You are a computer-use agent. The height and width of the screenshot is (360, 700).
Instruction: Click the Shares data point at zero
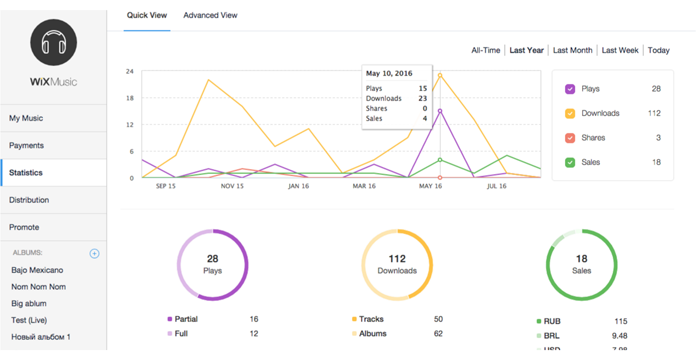[440, 178]
